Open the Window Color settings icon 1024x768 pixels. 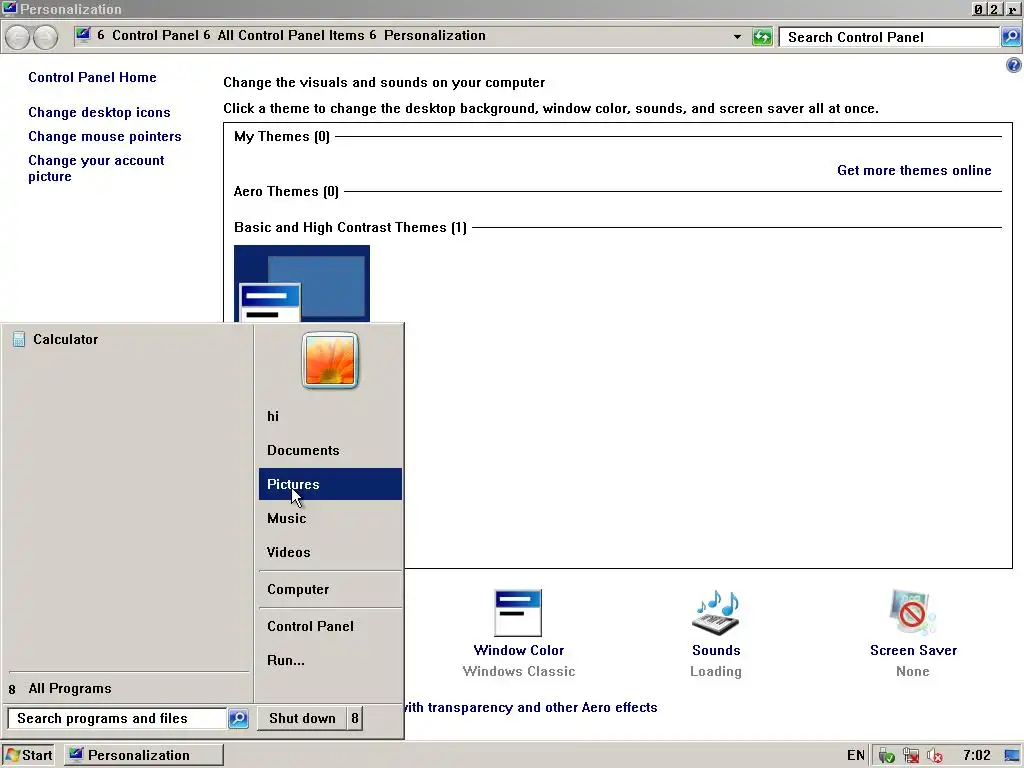tap(518, 613)
